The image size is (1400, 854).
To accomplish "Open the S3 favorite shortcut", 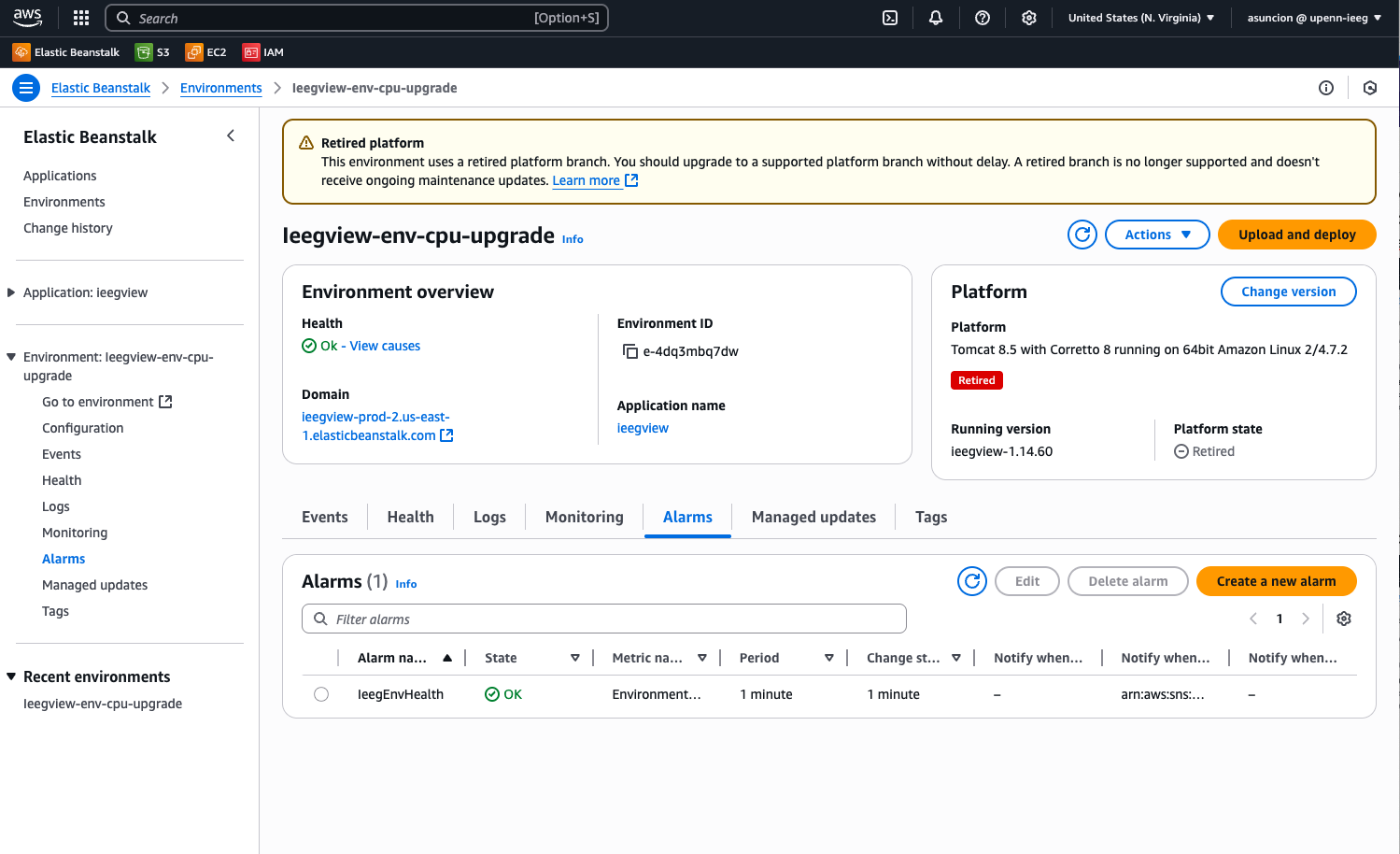I will [152, 52].
